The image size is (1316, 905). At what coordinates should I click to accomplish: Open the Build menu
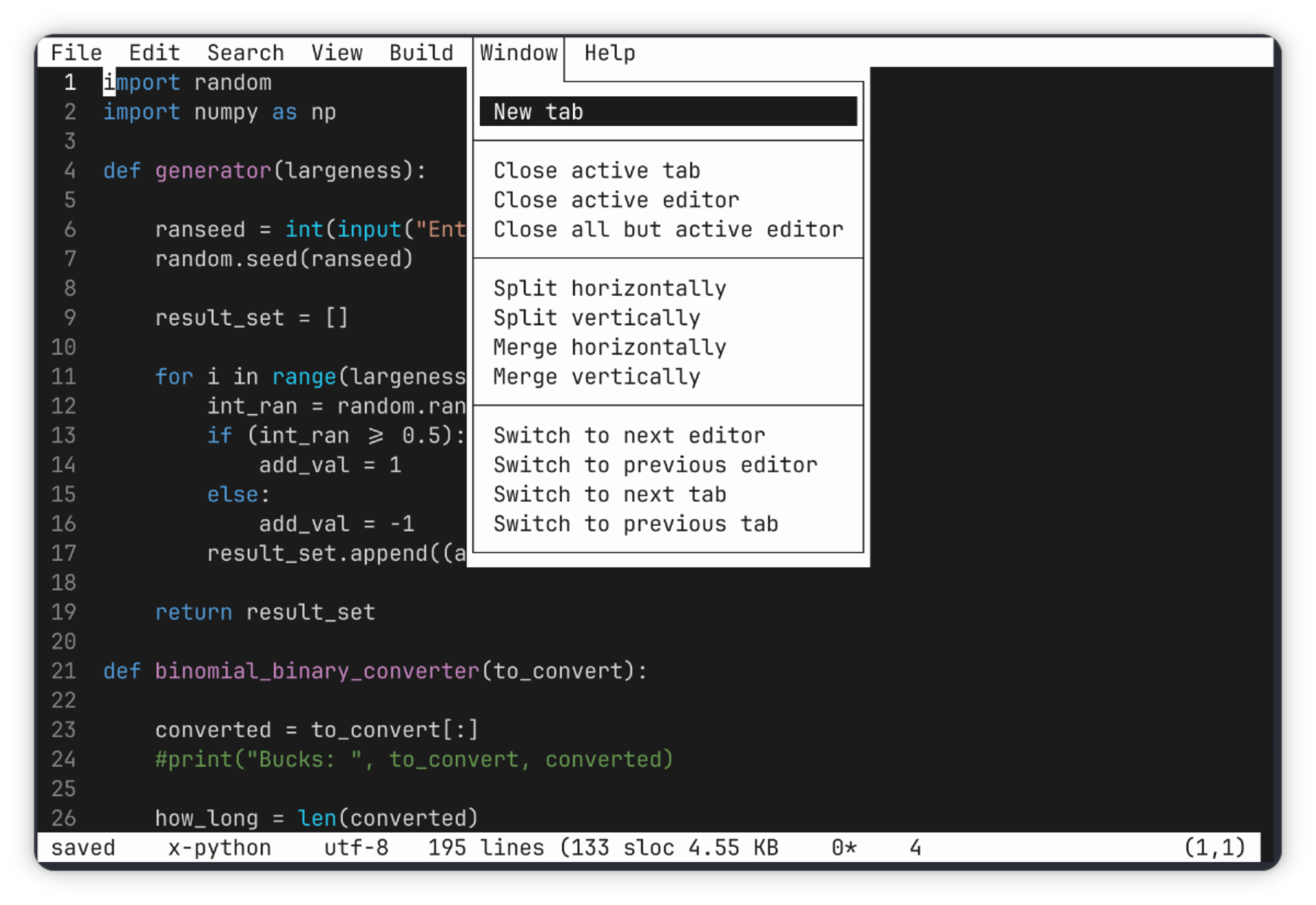(x=421, y=52)
